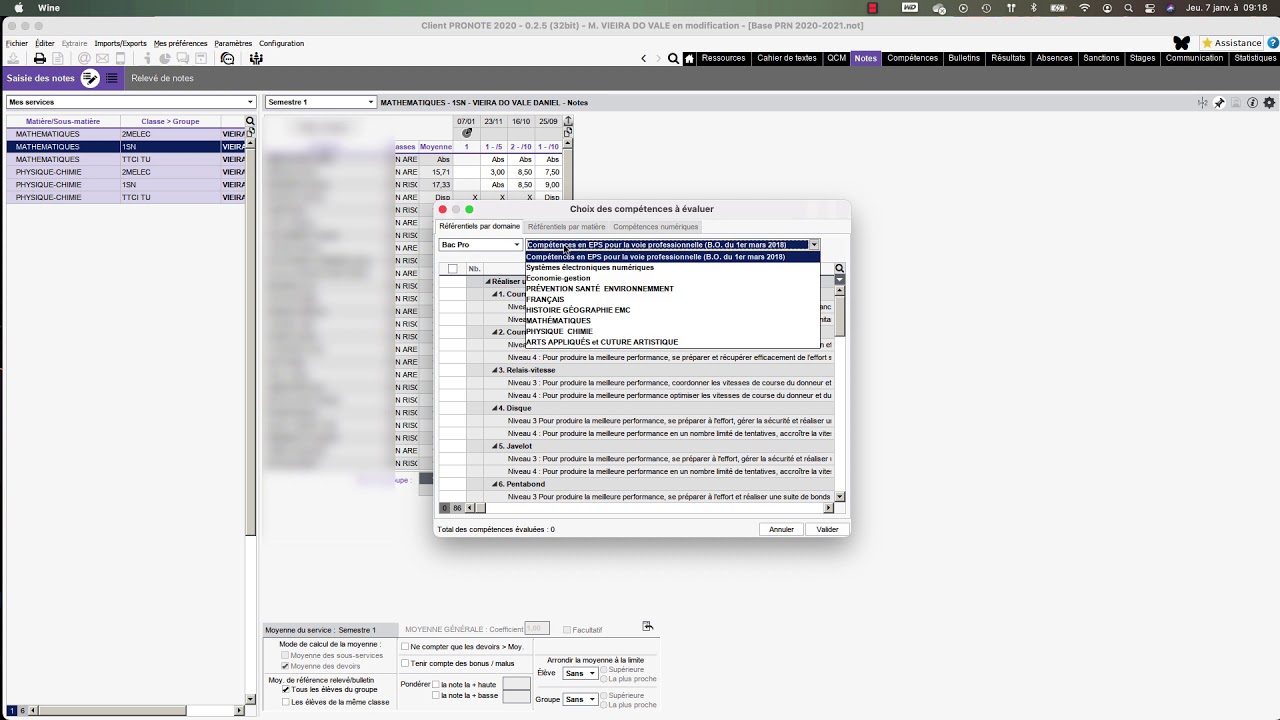Choose Systèmes électroniques numériques in the list
Screen dimensions: 1280x720
pos(590,267)
